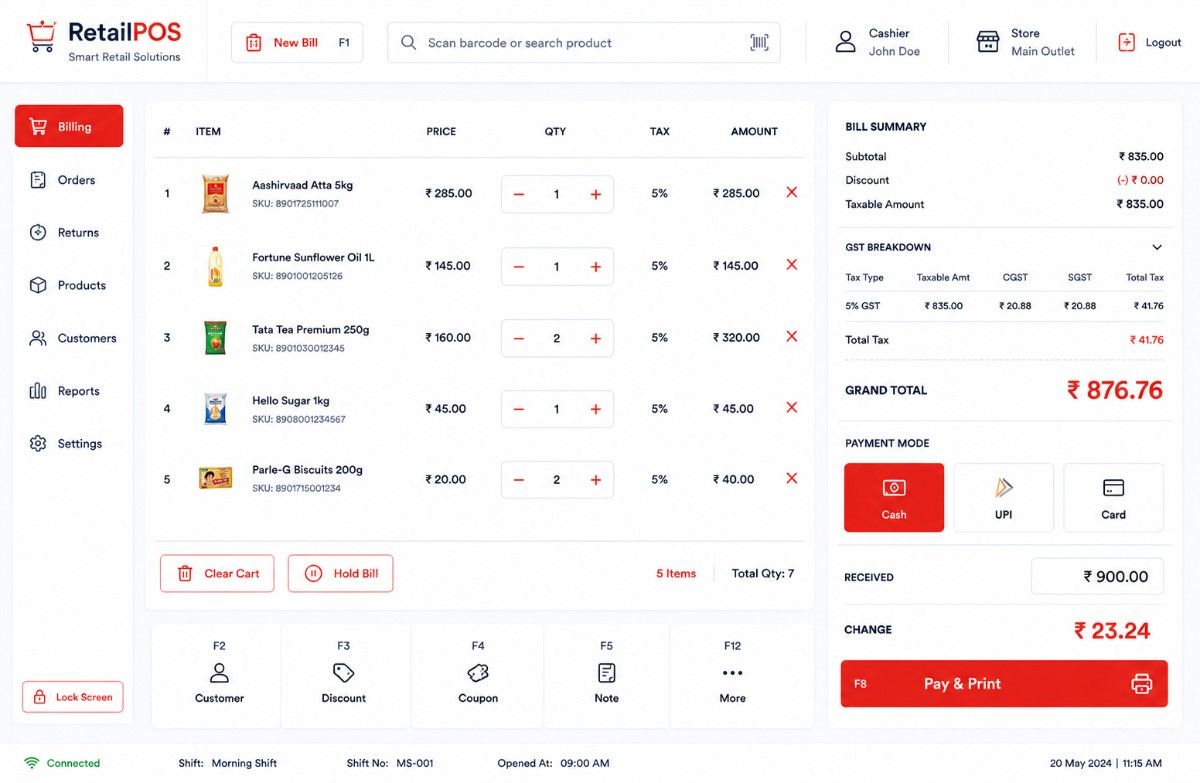Screen dimensions: 1200x783
Task: Click the printer icon on Pay & Print
Action: tap(1141, 684)
